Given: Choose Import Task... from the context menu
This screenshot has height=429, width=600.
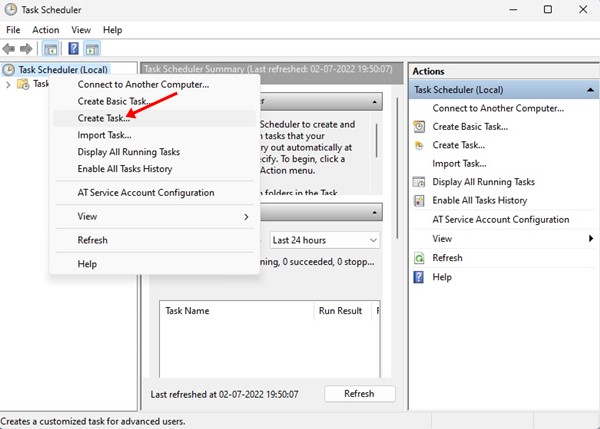Looking at the screenshot, I should pyautogui.click(x=104, y=135).
